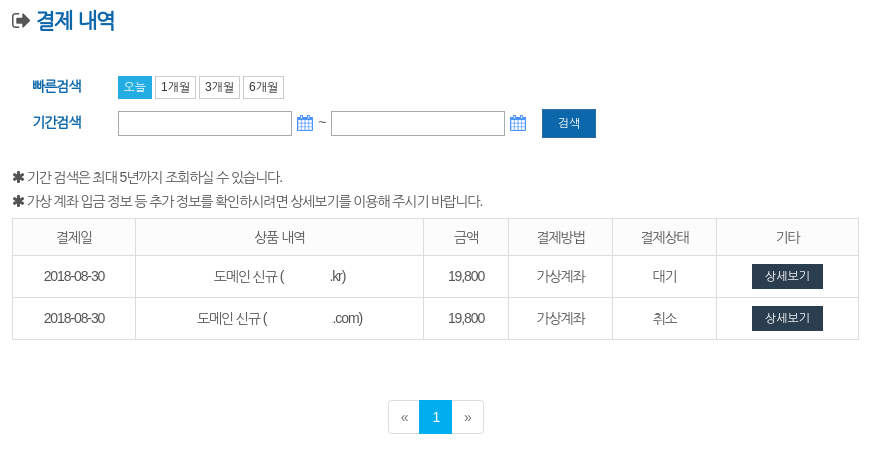
Task: Select the 6개월 quick search filter
Action: tap(264, 87)
